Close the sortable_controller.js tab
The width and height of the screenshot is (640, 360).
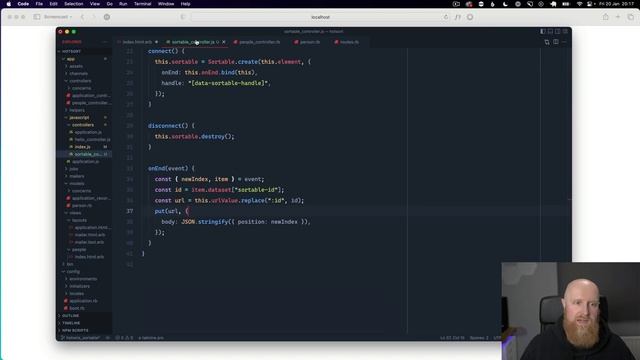[224, 42]
